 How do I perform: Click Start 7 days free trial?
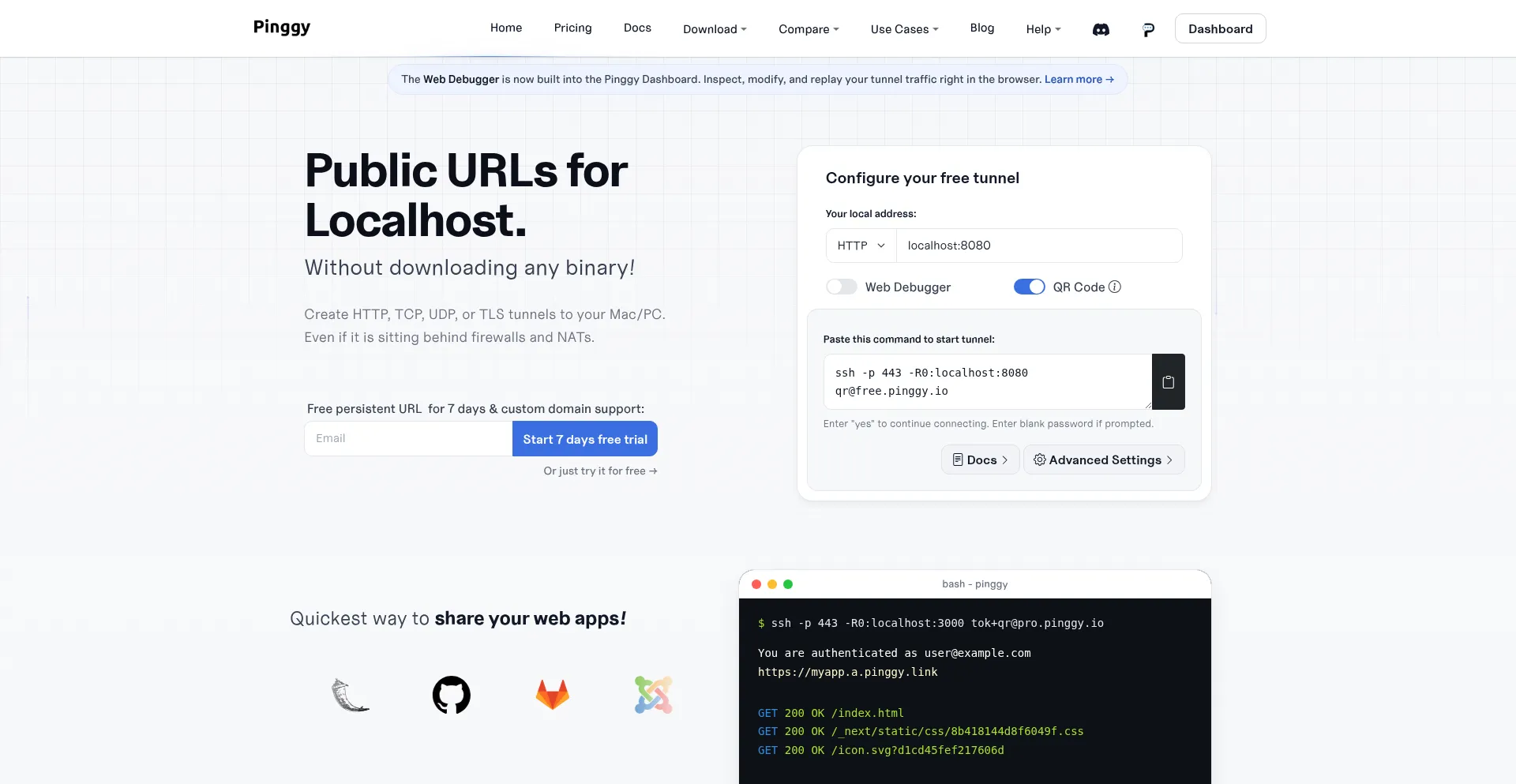(x=585, y=439)
